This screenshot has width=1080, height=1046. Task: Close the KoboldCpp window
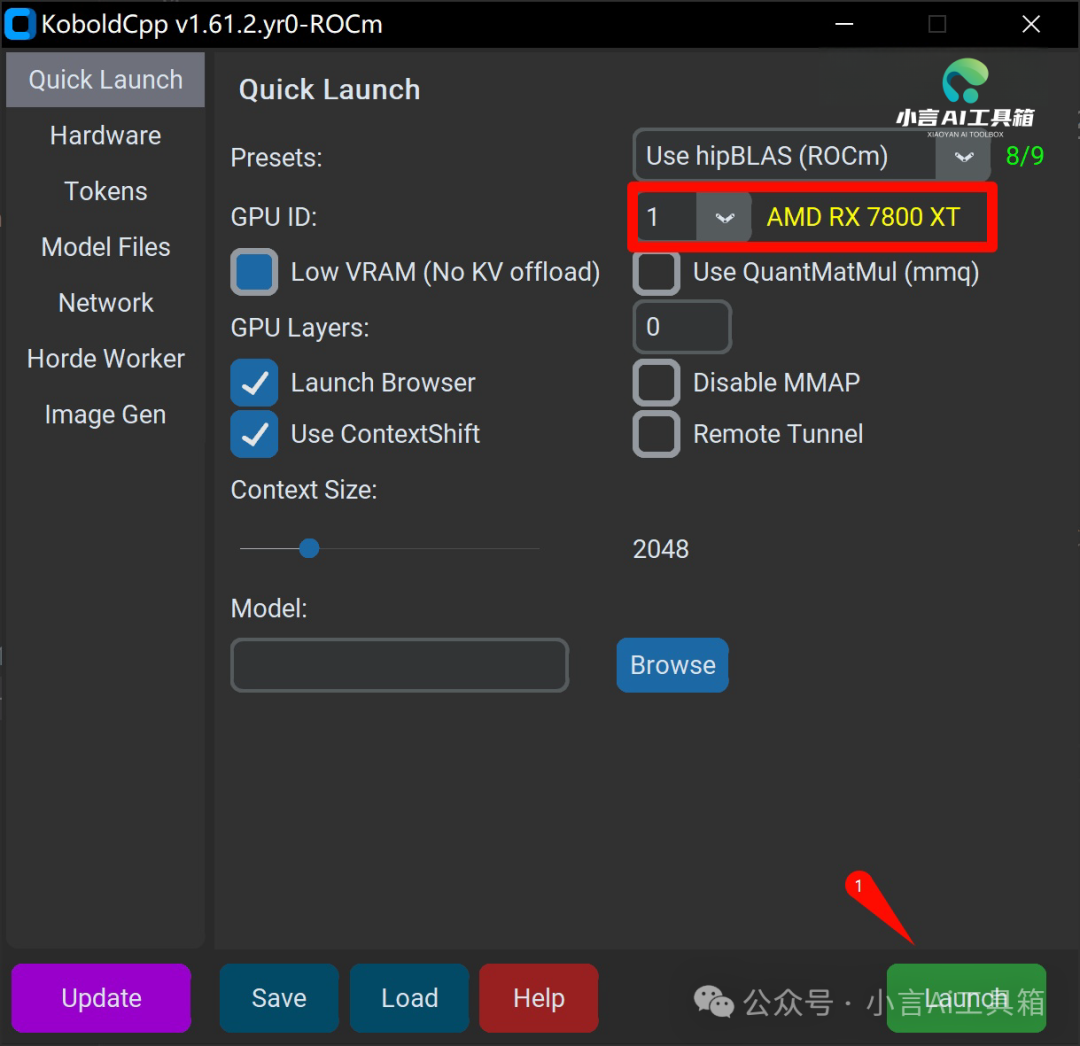pyautogui.click(x=1030, y=24)
